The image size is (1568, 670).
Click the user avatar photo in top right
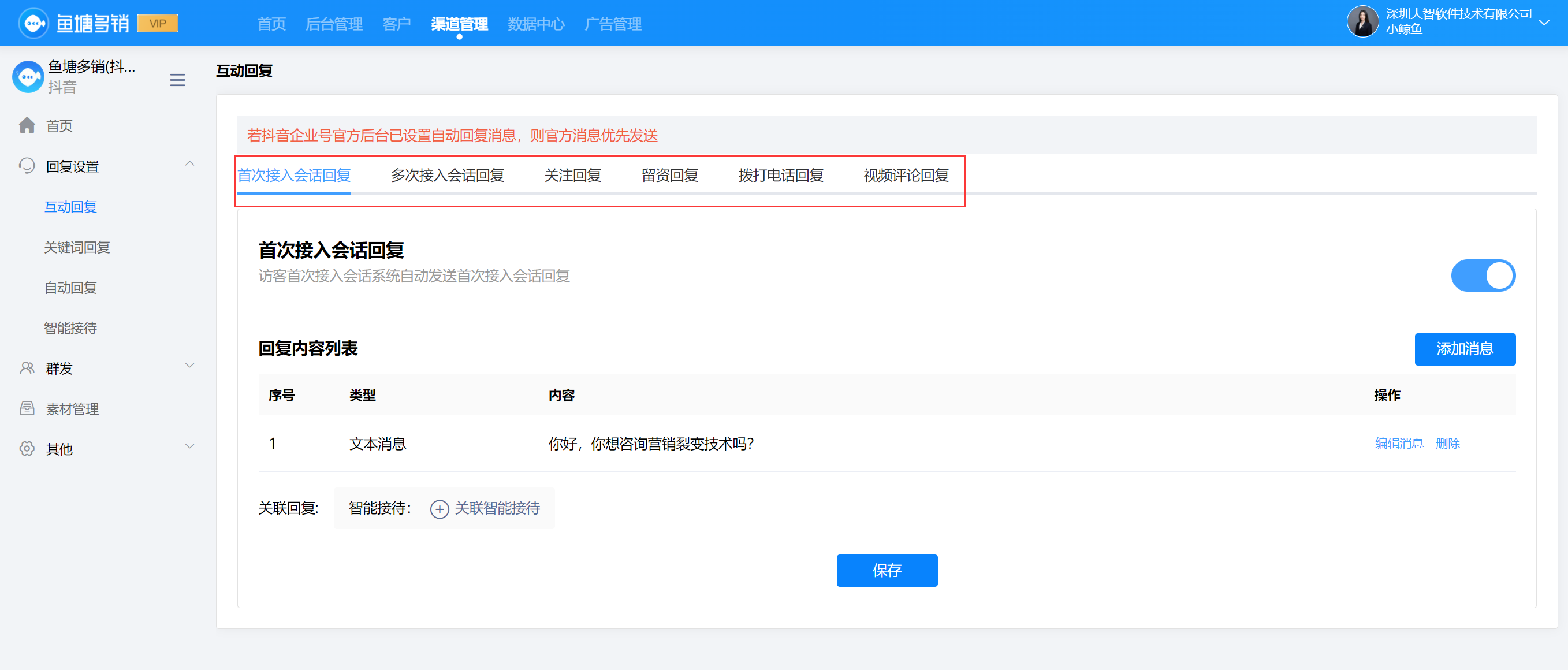coord(1362,22)
